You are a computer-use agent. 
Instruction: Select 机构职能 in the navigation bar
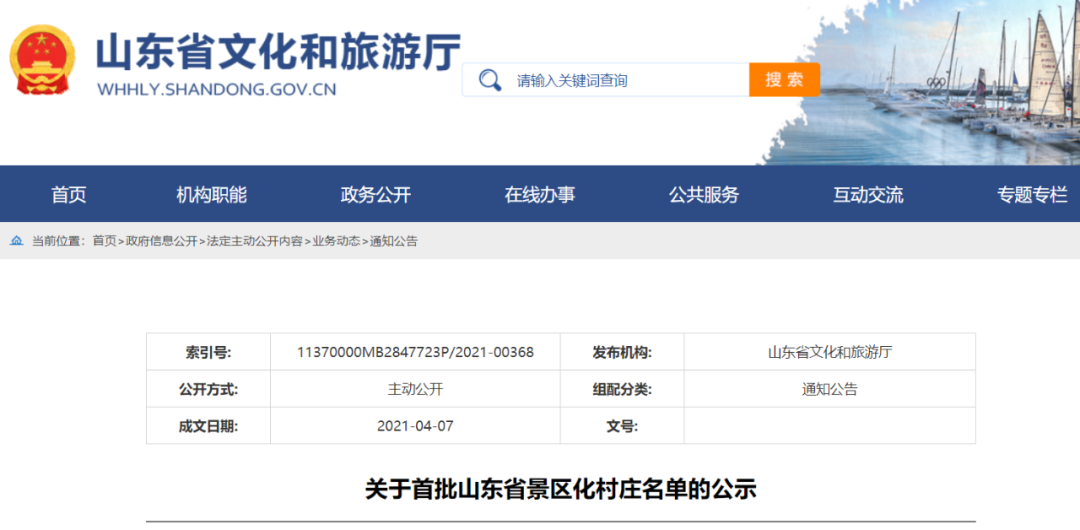tap(211, 195)
